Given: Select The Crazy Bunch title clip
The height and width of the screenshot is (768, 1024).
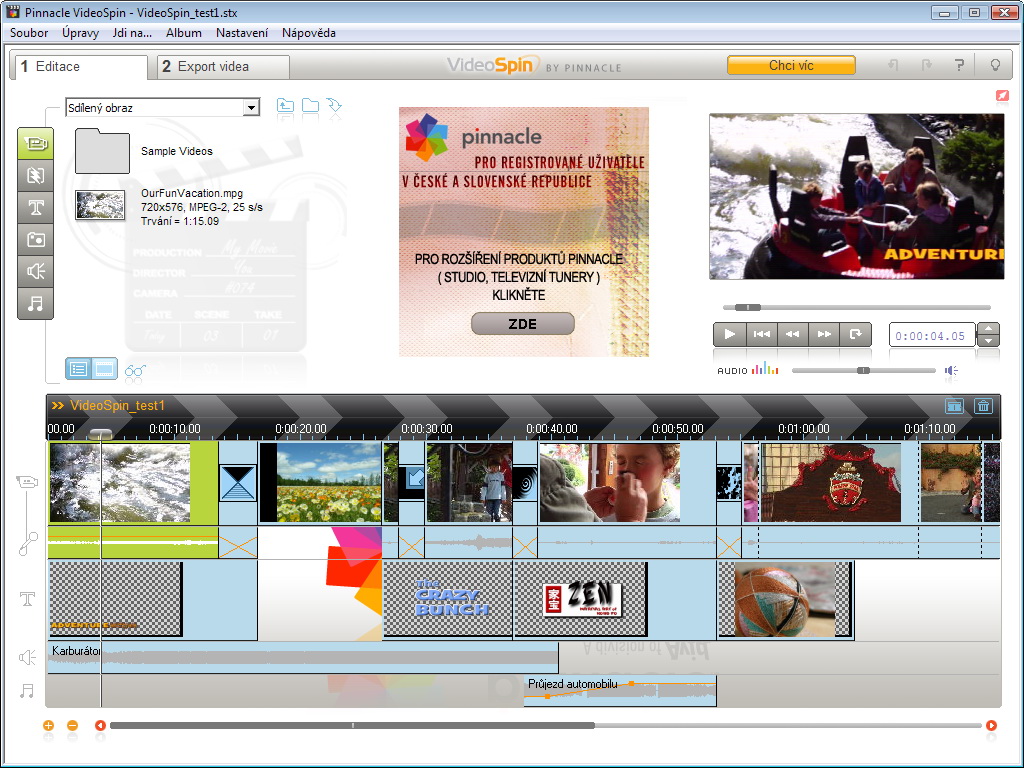Looking at the screenshot, I should [448, 599].
